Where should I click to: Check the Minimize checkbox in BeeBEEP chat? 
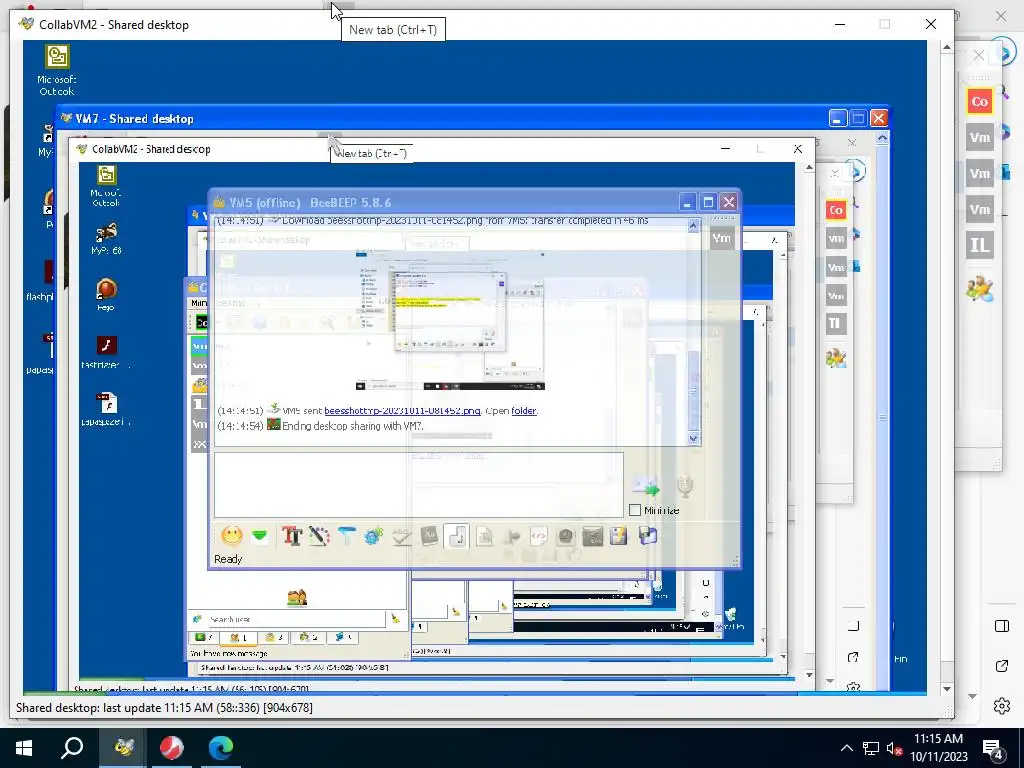coord(635,510)
